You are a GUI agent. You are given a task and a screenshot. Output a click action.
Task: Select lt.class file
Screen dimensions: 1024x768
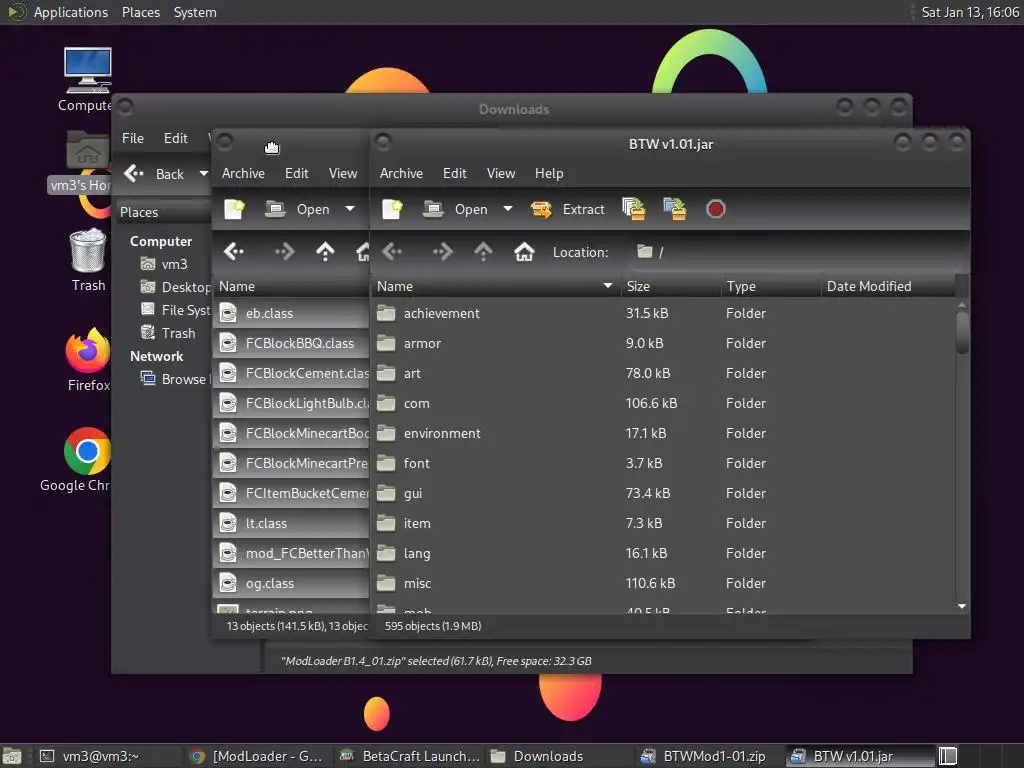coord(291,524)
